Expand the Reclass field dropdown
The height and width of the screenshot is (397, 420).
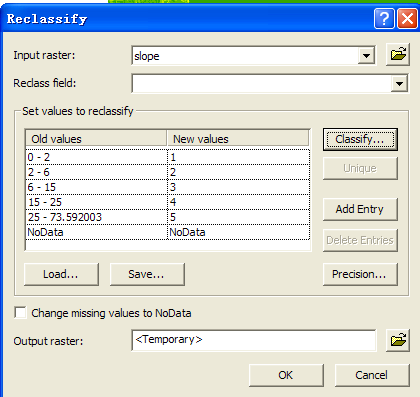(x=399, y=83)
